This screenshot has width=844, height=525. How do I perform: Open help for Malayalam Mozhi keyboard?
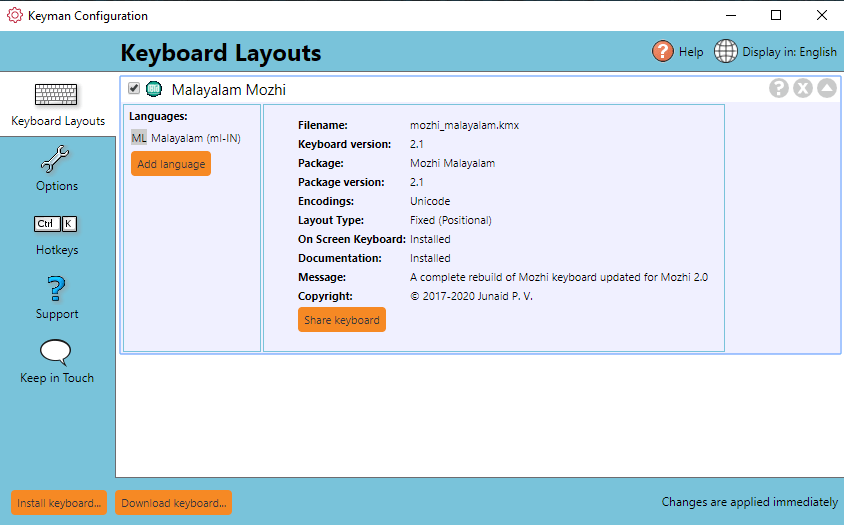click(778, 88)
